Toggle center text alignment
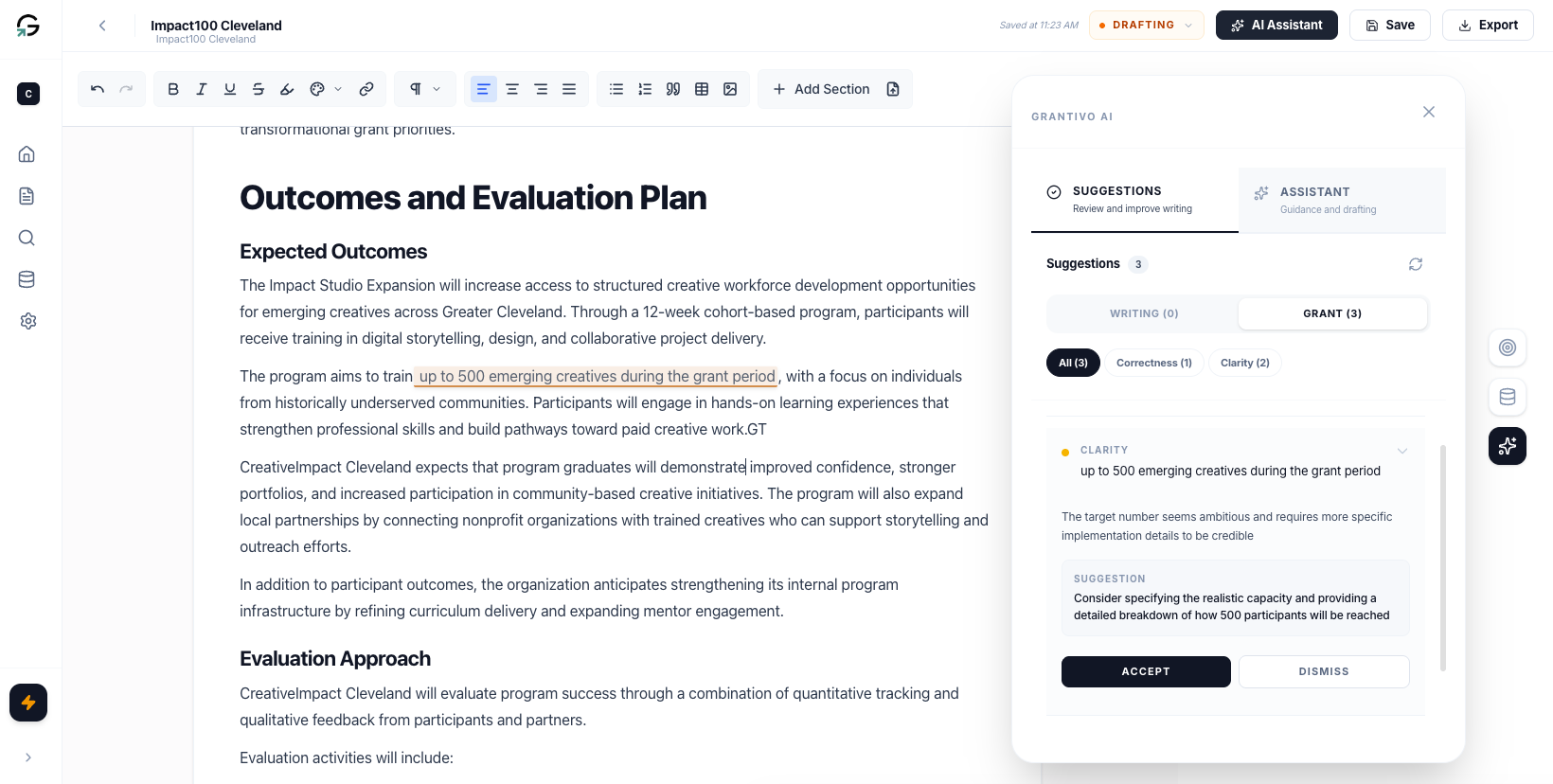Screen dimensions: 1553x784 [x=511, y=88]
